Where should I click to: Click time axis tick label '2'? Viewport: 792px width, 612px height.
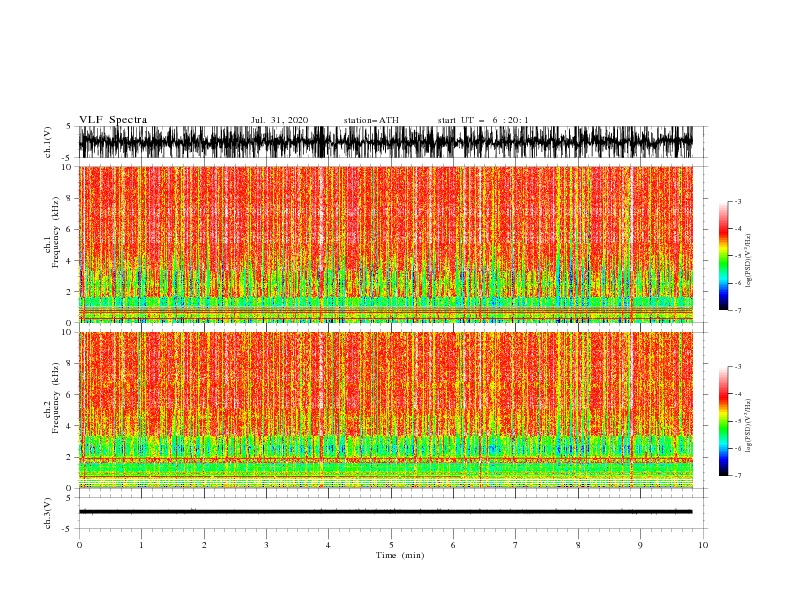pos(204,545)
